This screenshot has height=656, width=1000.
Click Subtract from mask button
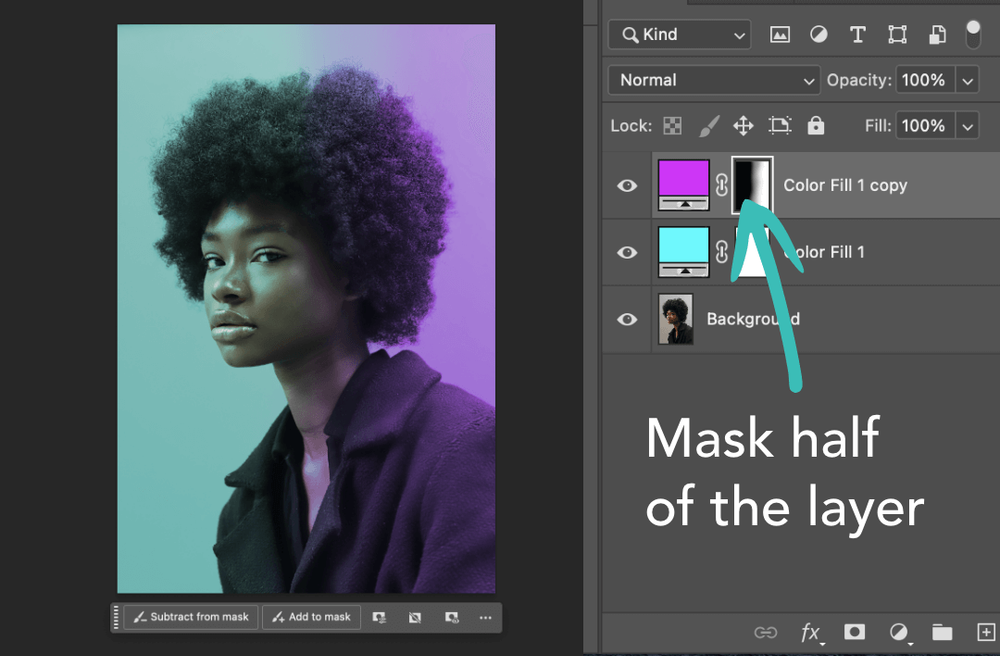[191, 617]
